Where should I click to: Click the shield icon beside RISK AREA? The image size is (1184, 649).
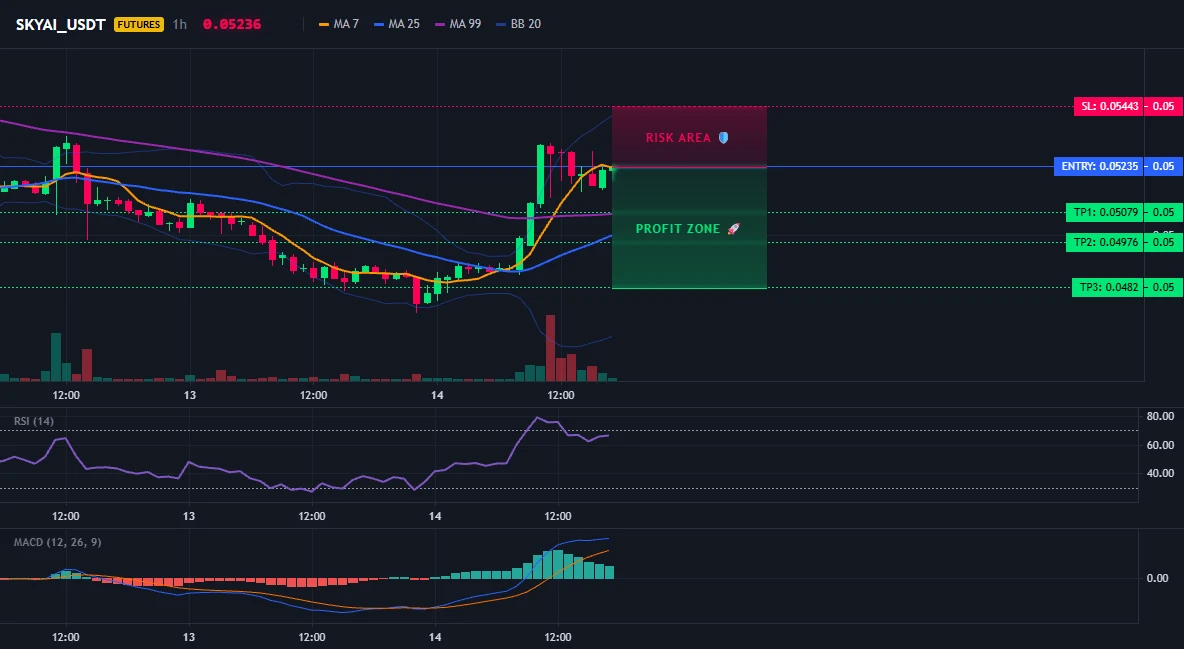(723, 138)
